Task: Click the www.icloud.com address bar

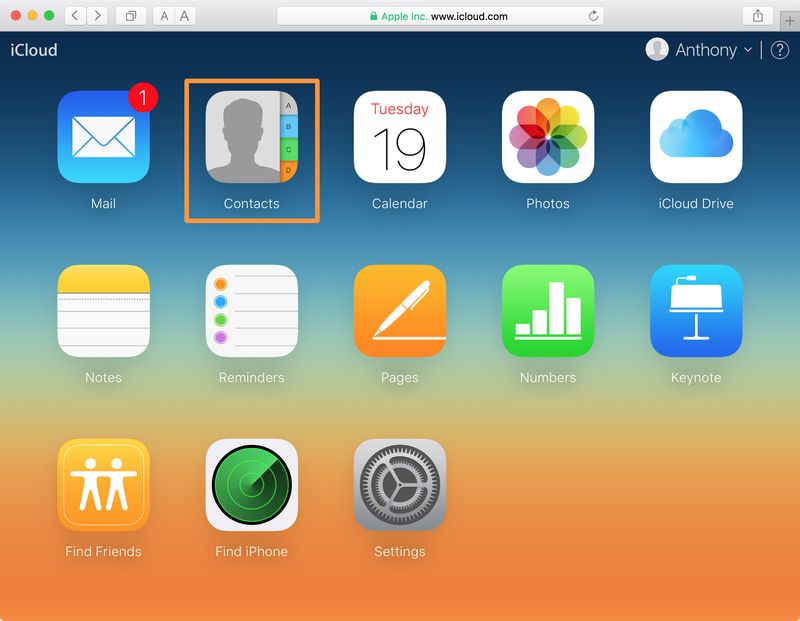Action: (x=440, y=16)
